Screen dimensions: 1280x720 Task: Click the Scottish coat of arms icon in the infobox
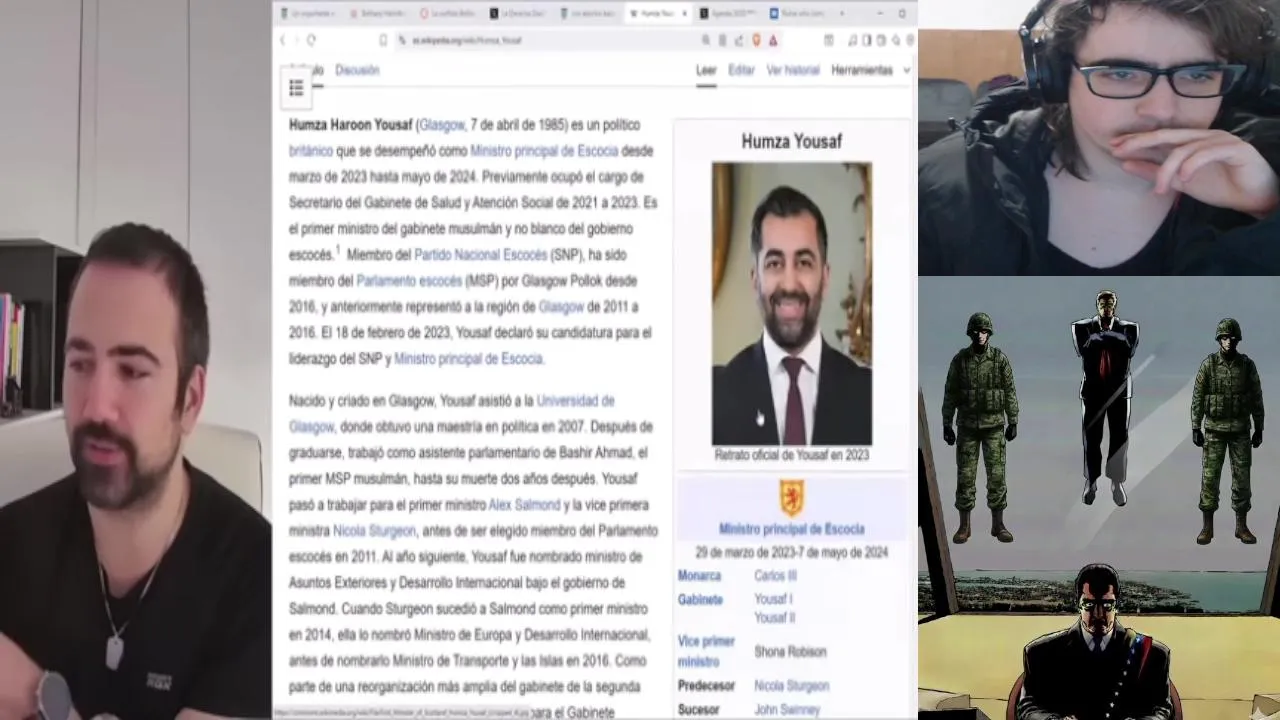(791, 498)
